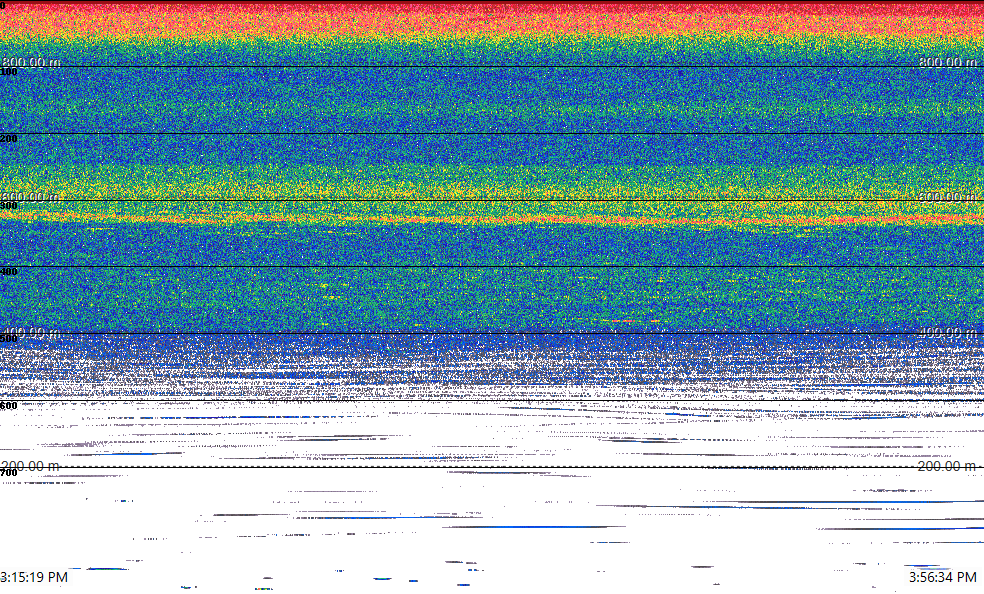
Task: Click the bold 600 range tick label
Action: 9,406
